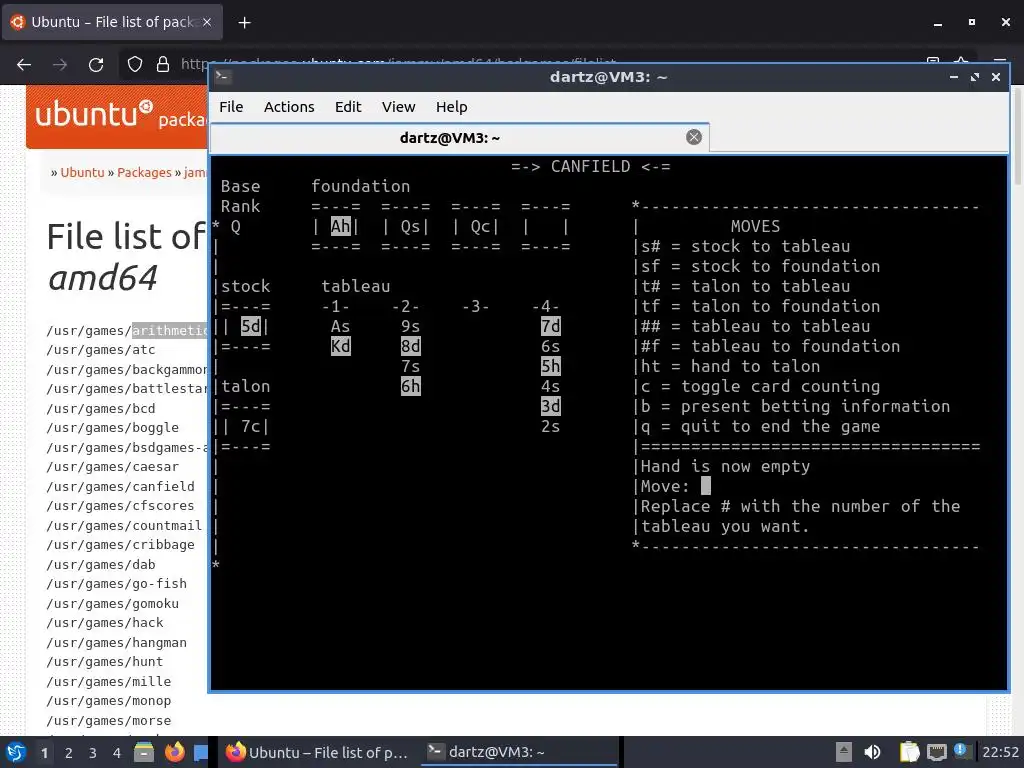Viewport: 1024px width, 768px height.
Task: Close the Ubuntu File list tab
Action: click(x=207, y=22)
